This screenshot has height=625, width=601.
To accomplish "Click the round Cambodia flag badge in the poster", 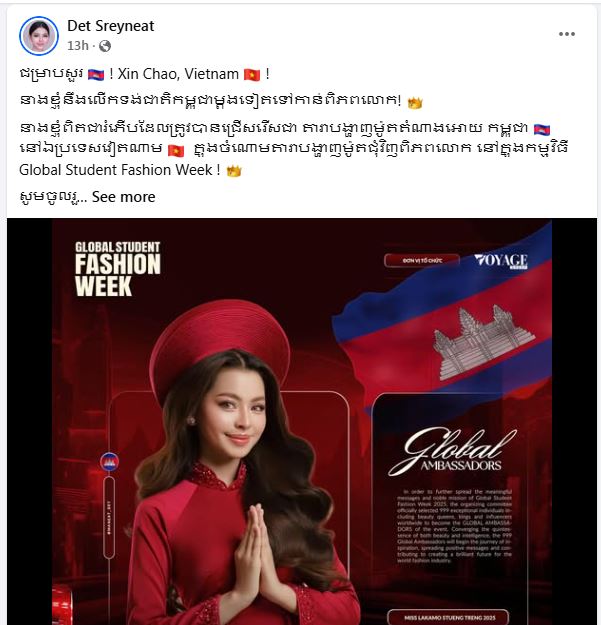I will [x=109, y=462].
